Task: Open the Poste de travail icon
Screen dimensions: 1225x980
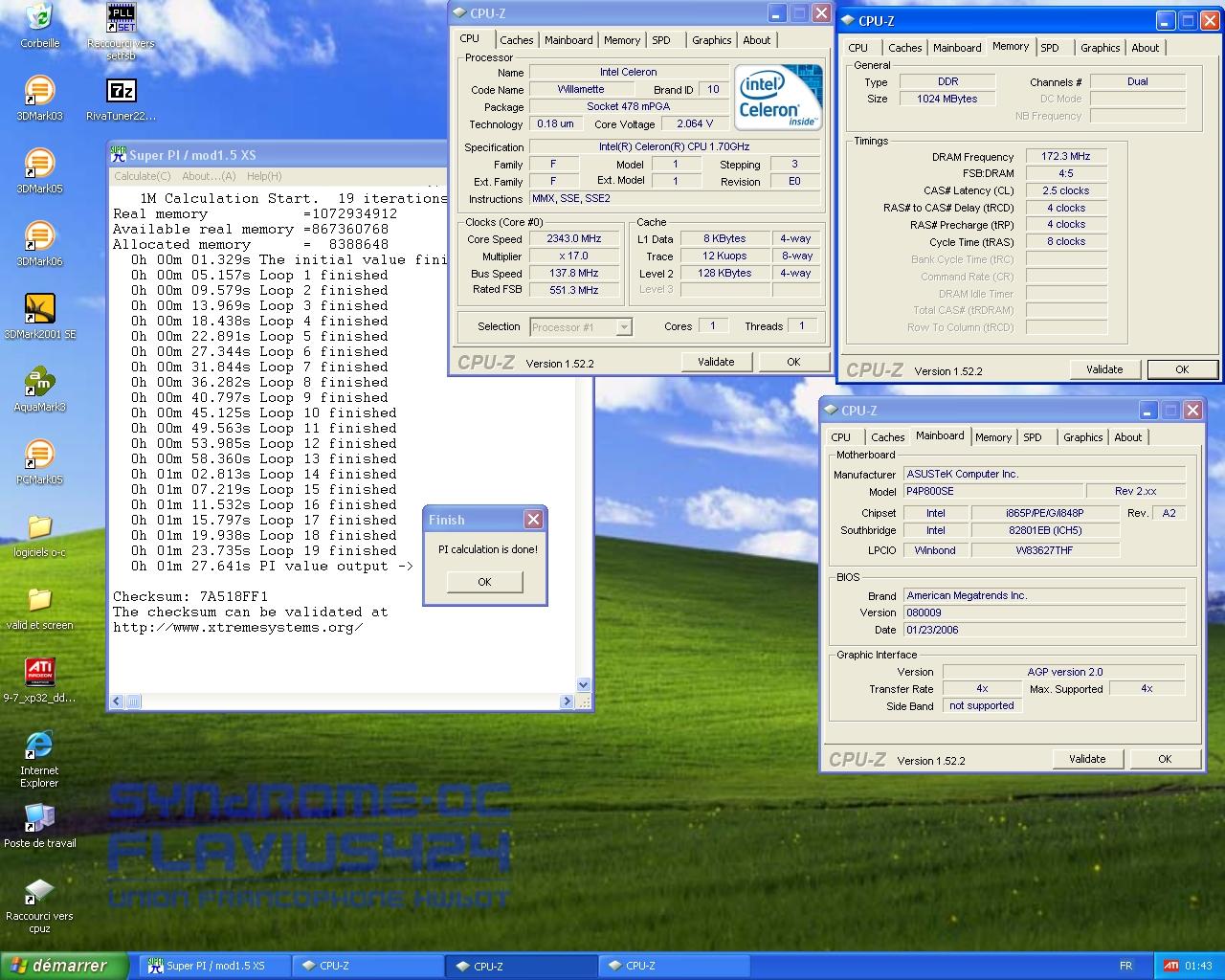Action: 39,826
